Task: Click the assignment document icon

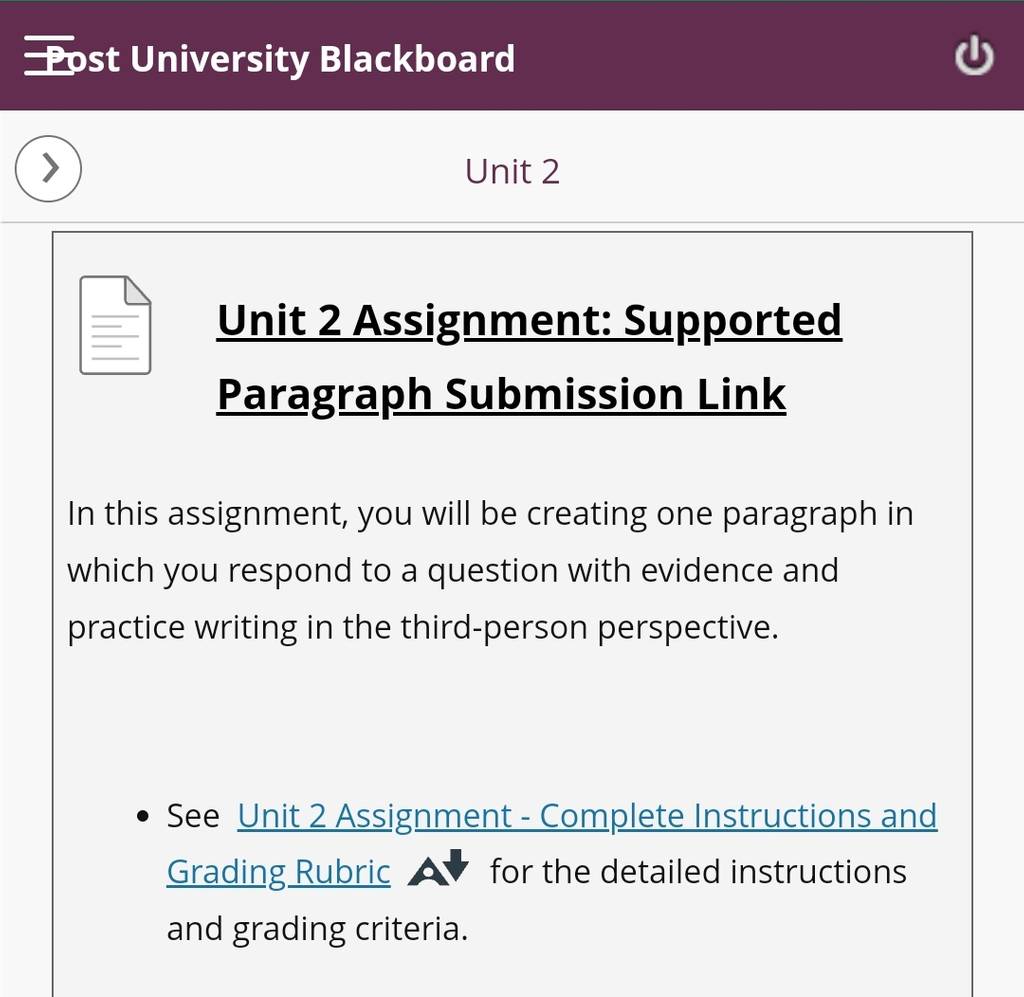Action: tap(115, 325)
